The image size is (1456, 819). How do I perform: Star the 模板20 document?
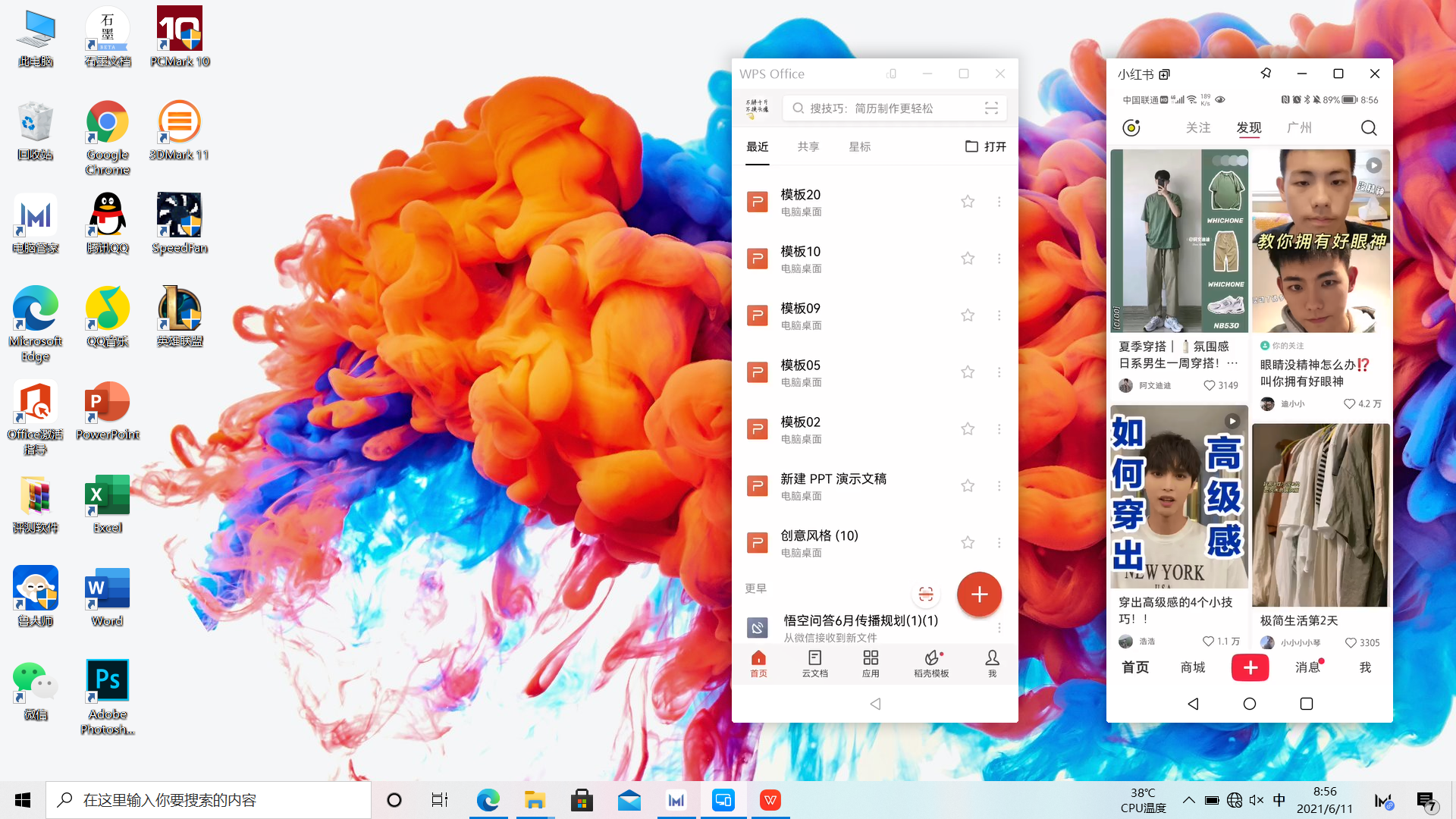pyautogui.click(x=968, y=202)
